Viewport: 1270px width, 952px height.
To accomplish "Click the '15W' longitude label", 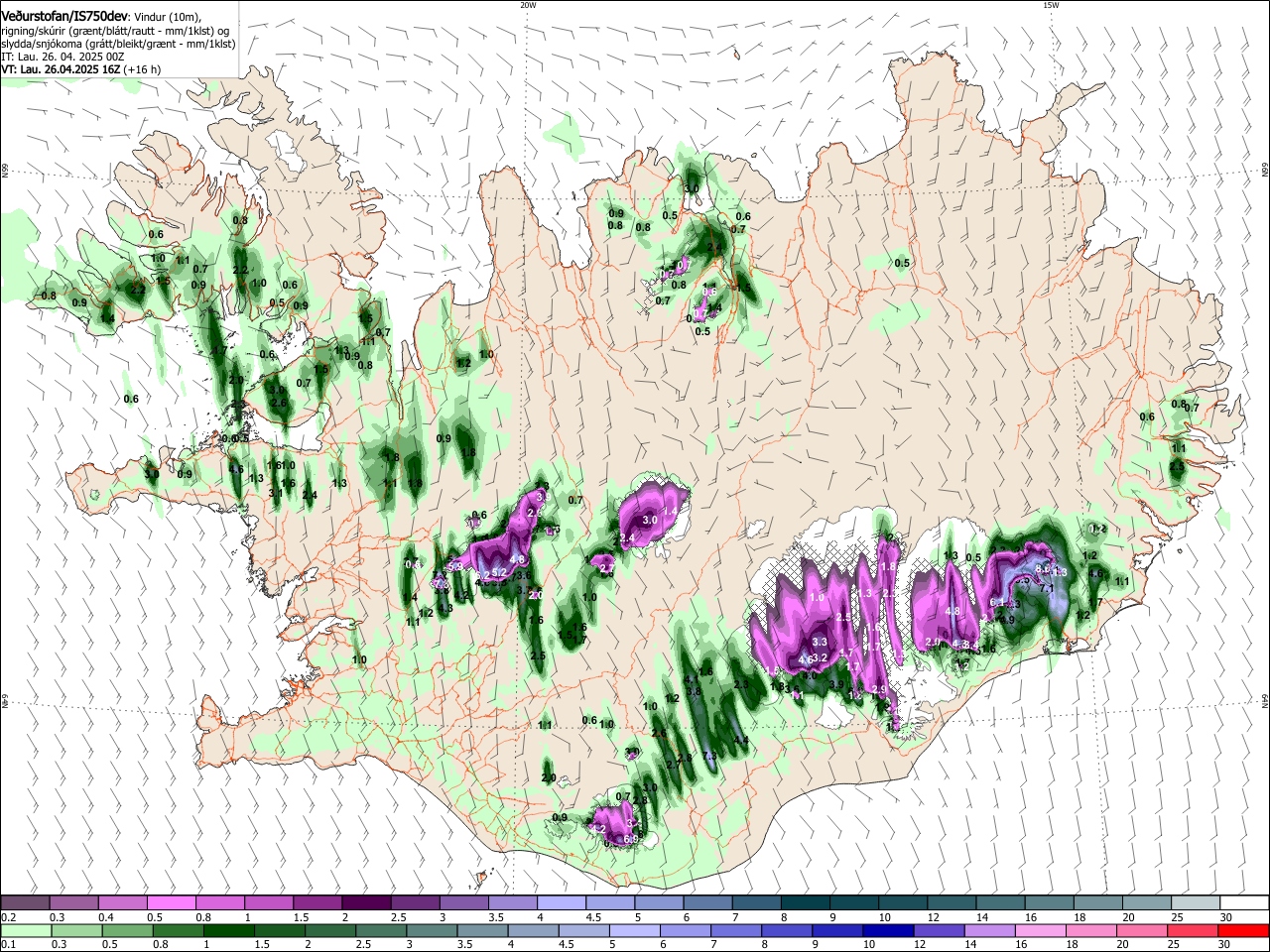I will pos(1051,4).
